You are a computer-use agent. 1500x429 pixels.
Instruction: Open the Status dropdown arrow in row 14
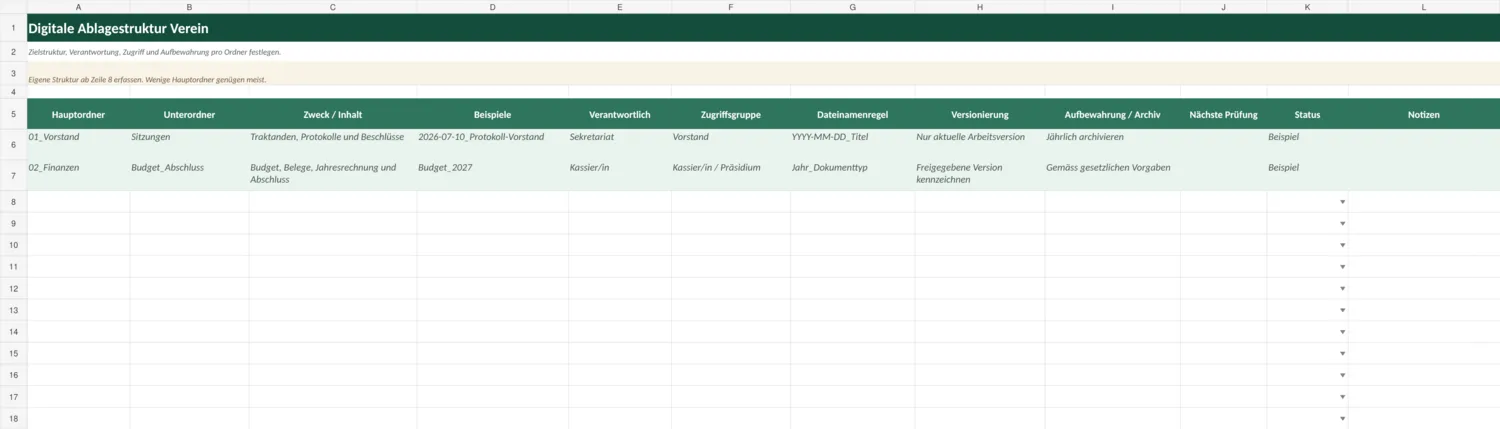click(x=1342, y=332)
